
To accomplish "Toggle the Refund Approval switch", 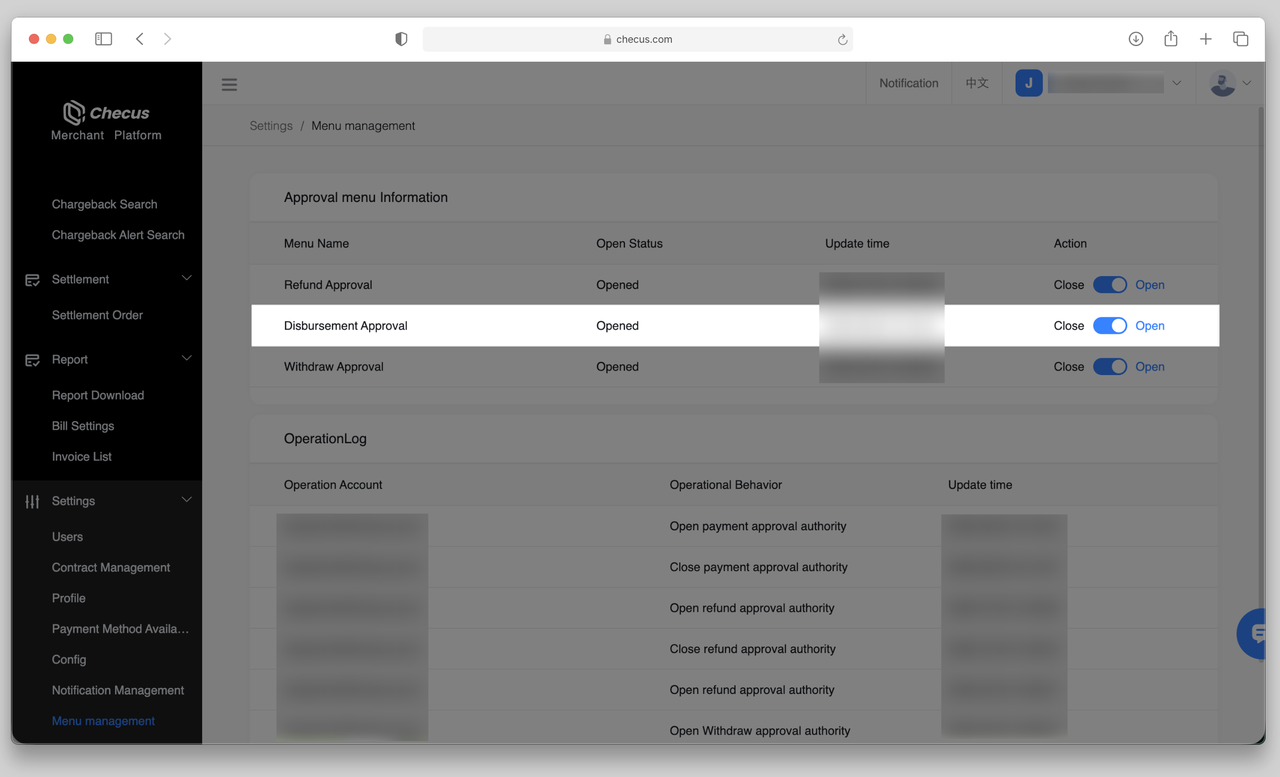I will pyautogui.click(x=1110, y=285).
